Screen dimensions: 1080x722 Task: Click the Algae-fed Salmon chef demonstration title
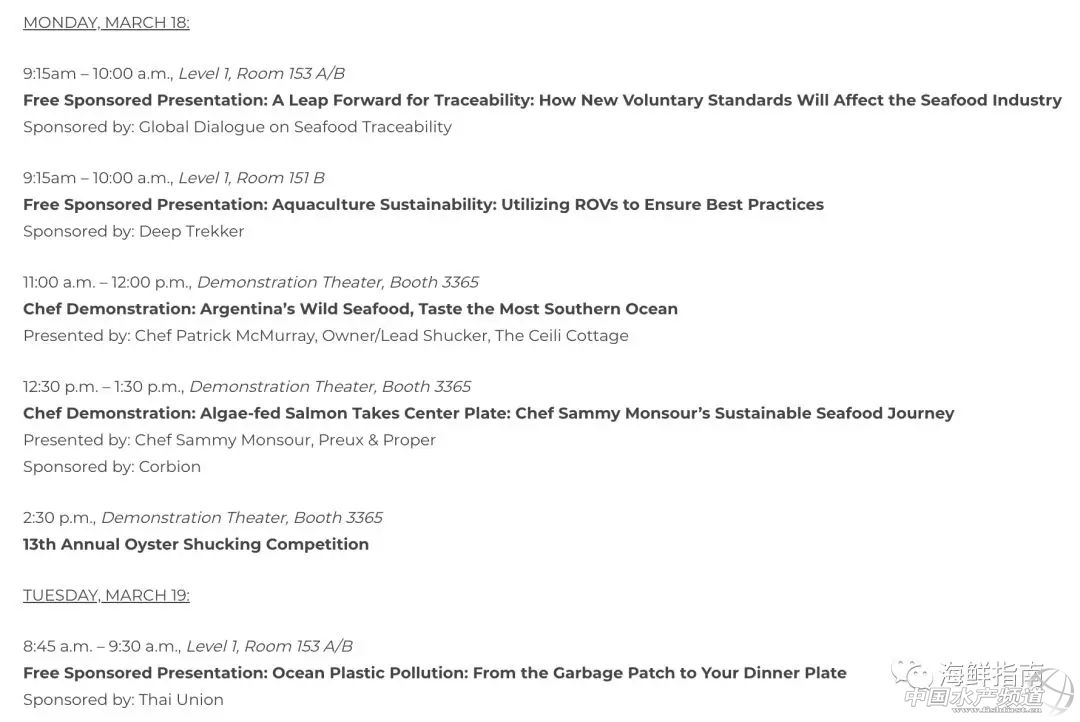click(488, 413)
